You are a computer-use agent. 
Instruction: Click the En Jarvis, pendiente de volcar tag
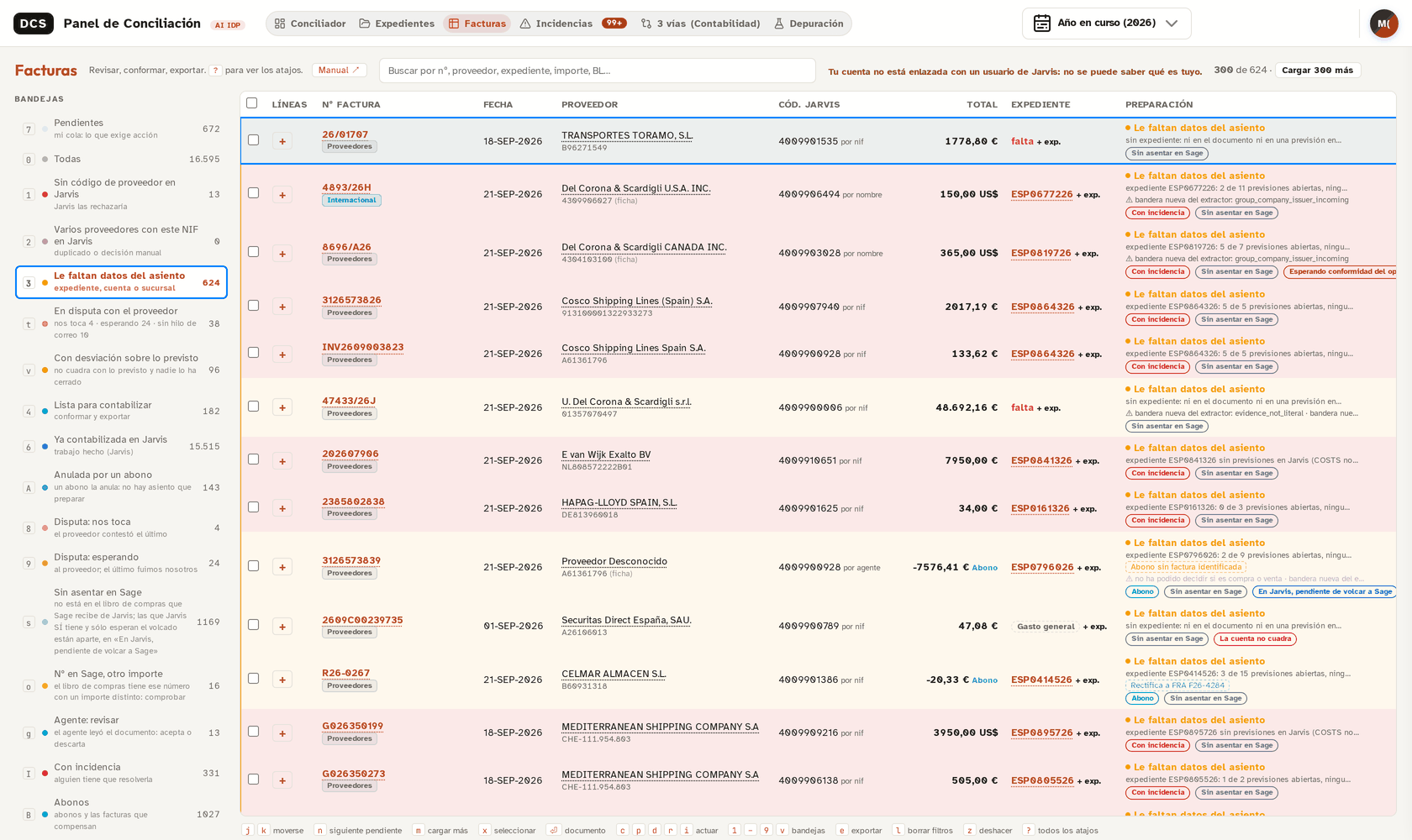tap(1325, 591)
